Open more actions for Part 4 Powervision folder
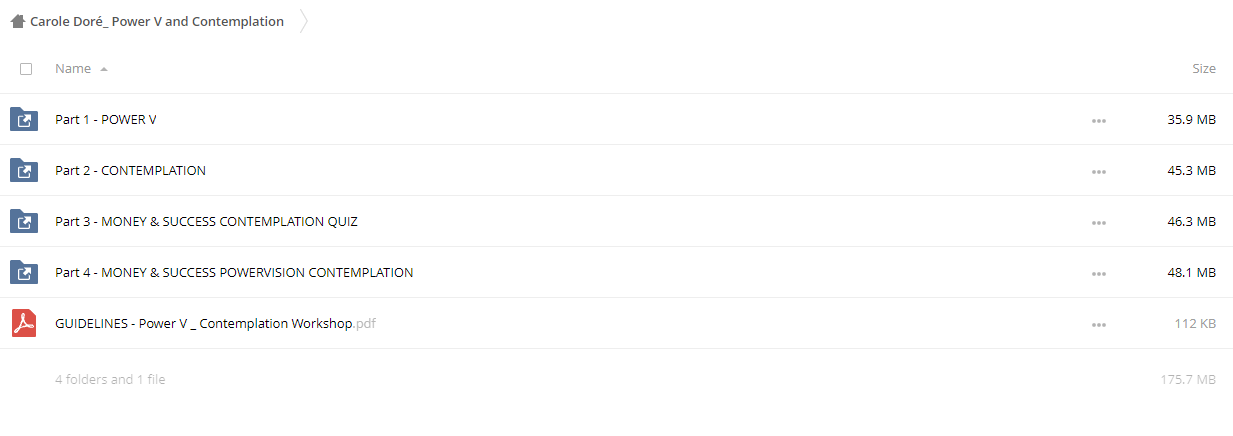1233x436 pixels. point(1099,273)
